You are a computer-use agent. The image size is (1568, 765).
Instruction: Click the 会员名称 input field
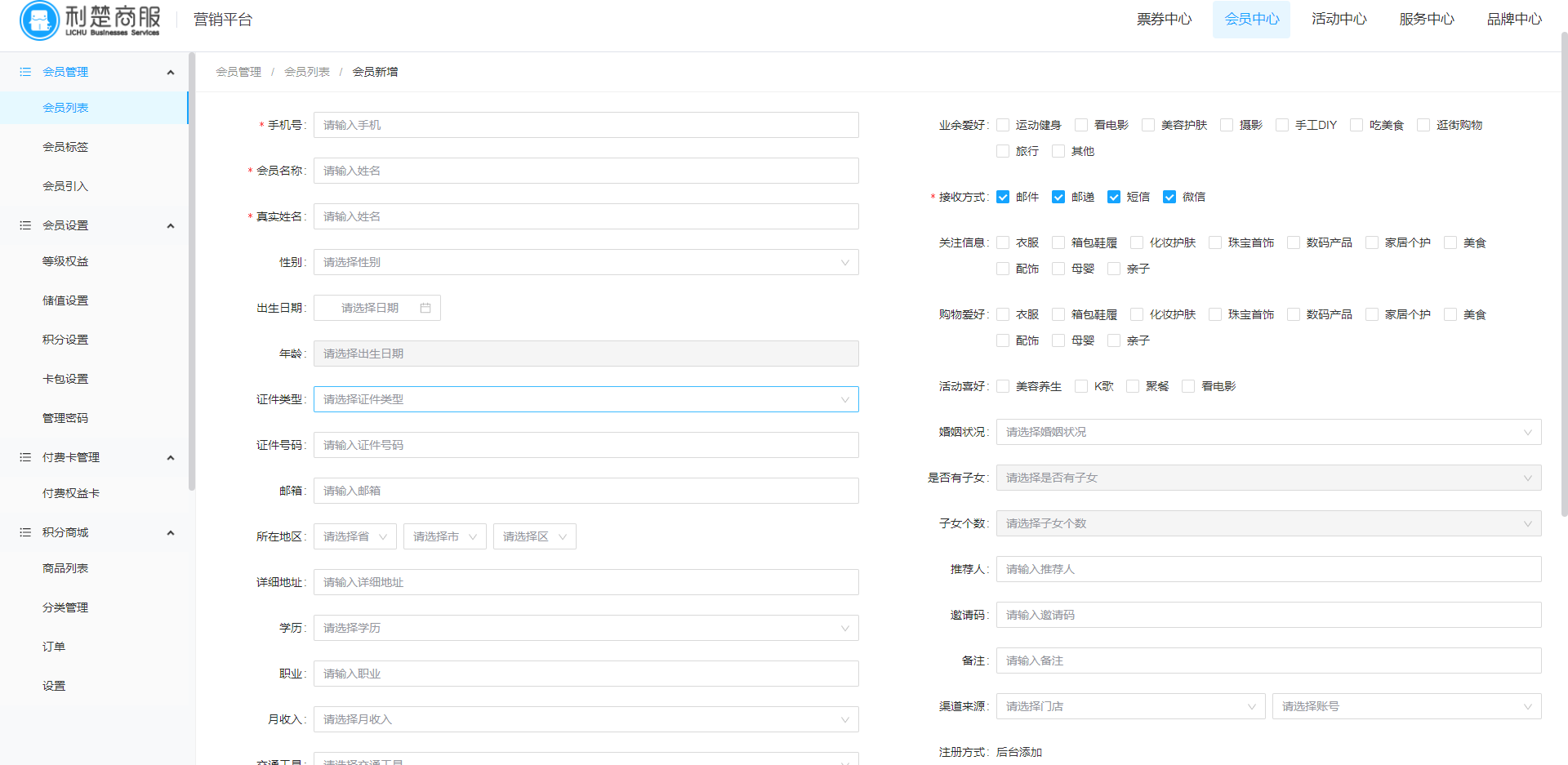586,171
